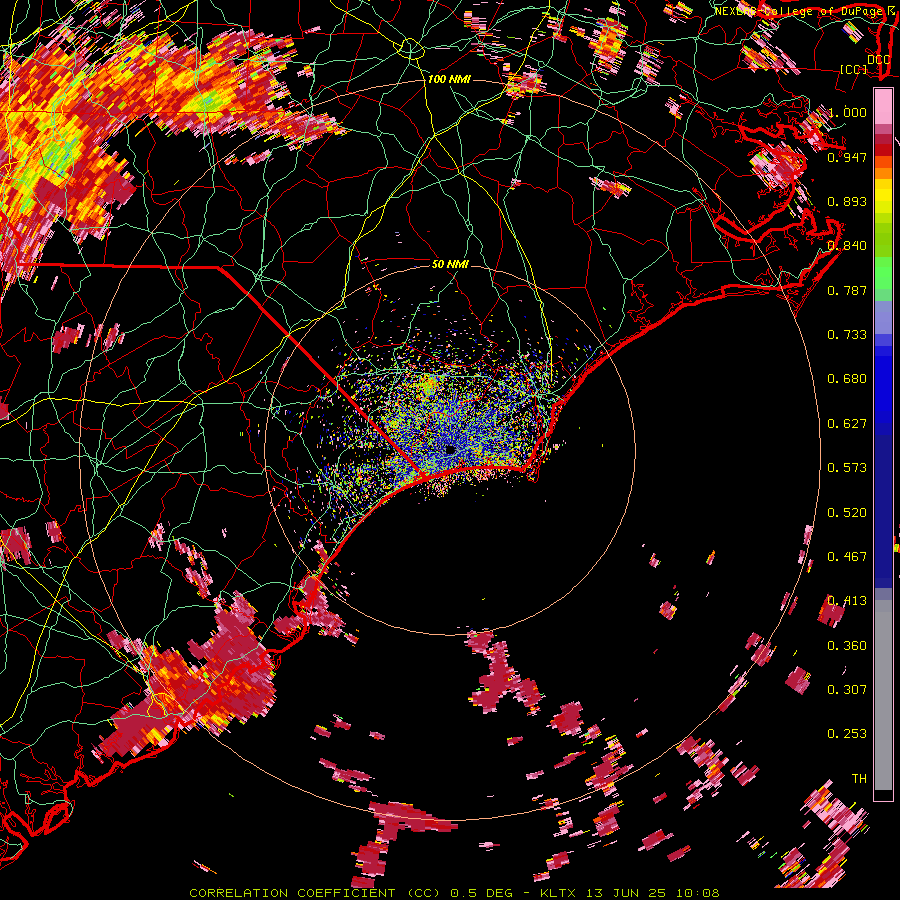Click the 0.520 color scale value
Image resolution: width=900 pixels, height=900 pixels.
pos(847,513)
